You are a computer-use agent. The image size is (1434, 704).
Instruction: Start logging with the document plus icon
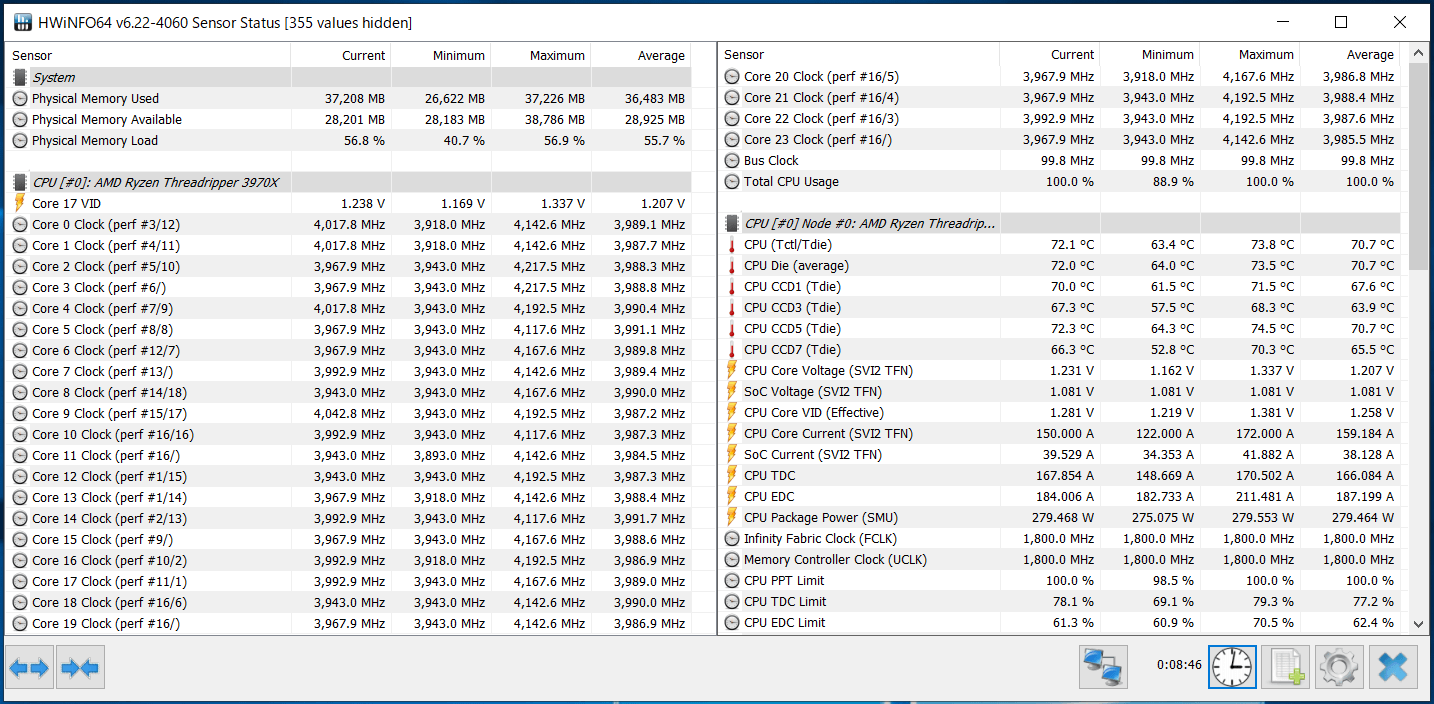pos(1285,667)
